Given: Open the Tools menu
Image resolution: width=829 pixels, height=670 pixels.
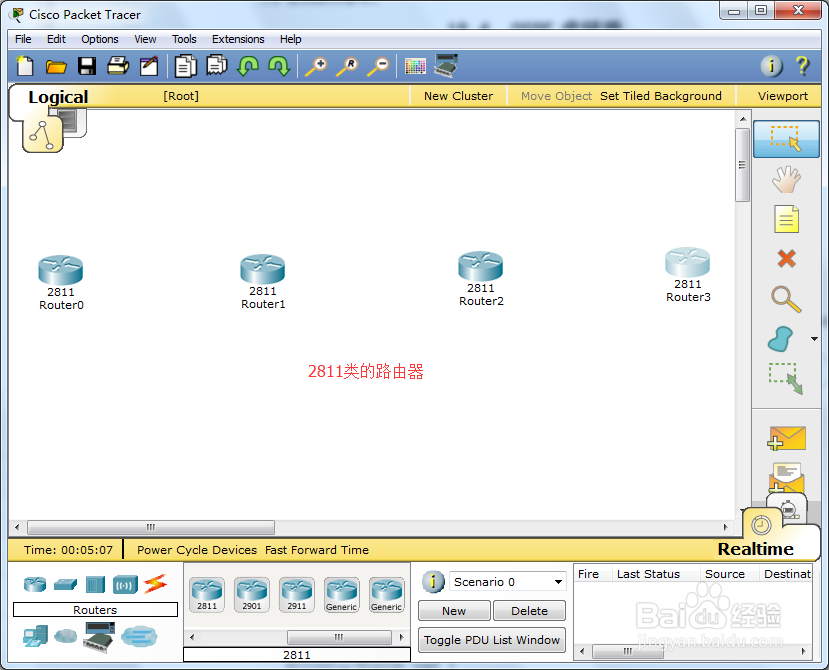Looking at the screenshot, I should point(184,39).
